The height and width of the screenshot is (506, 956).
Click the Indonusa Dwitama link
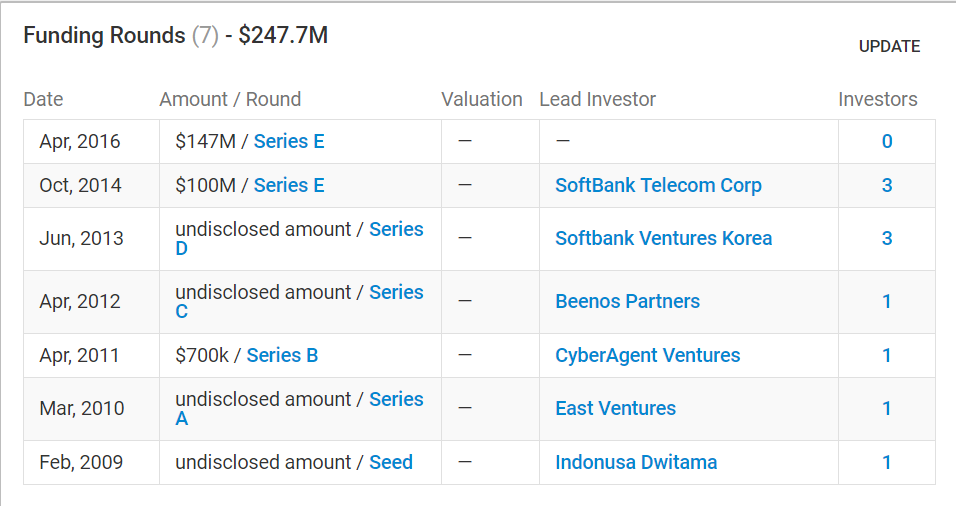point(636,463)
